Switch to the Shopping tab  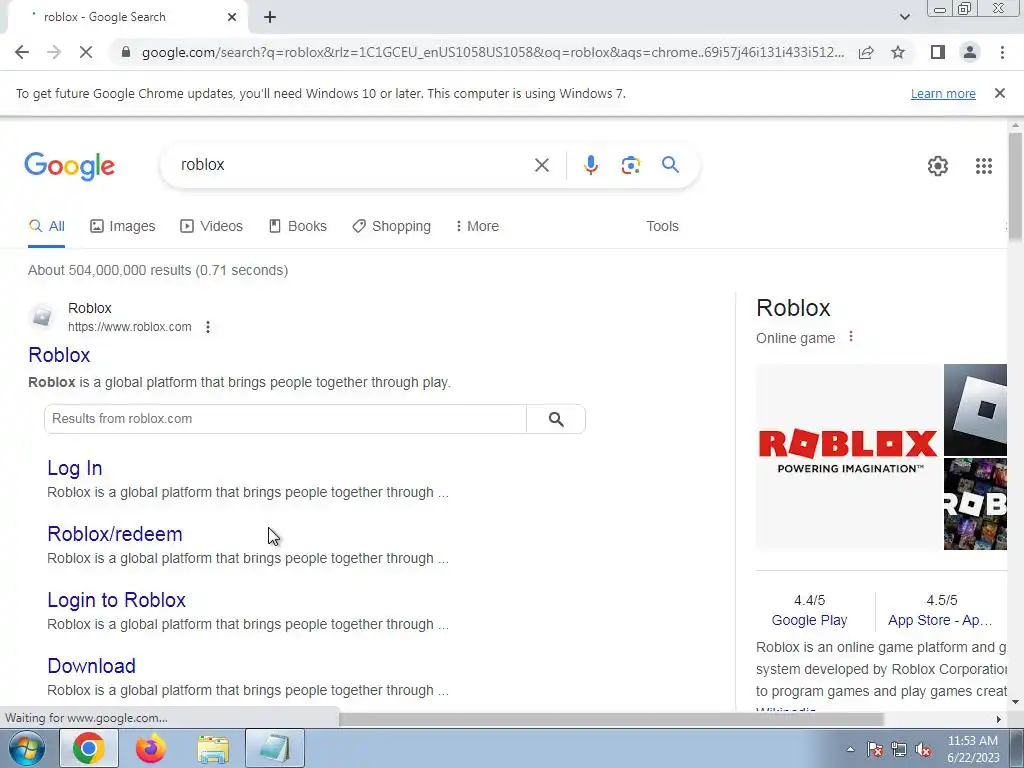(391, 227)
